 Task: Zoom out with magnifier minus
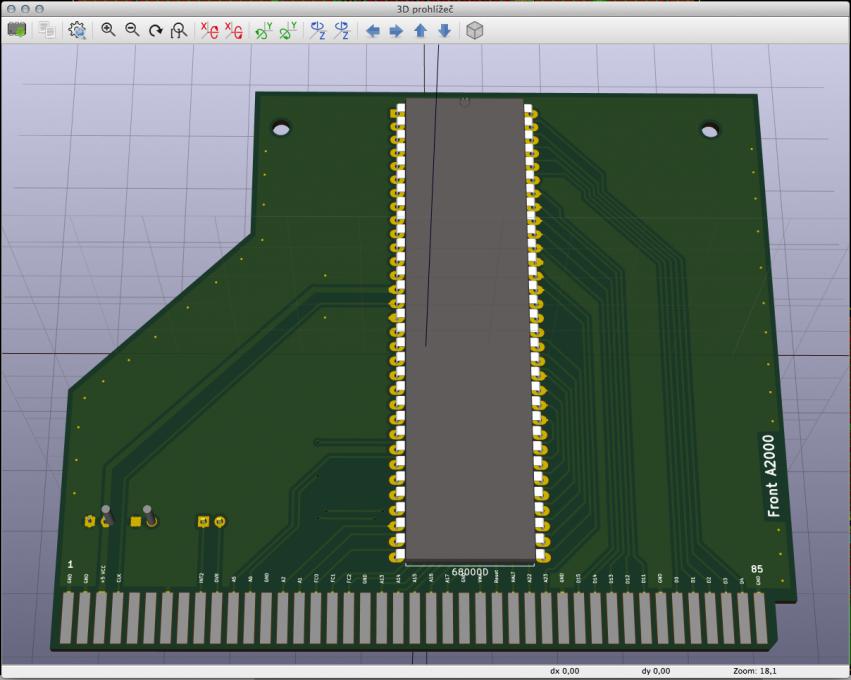coord(131,30)
